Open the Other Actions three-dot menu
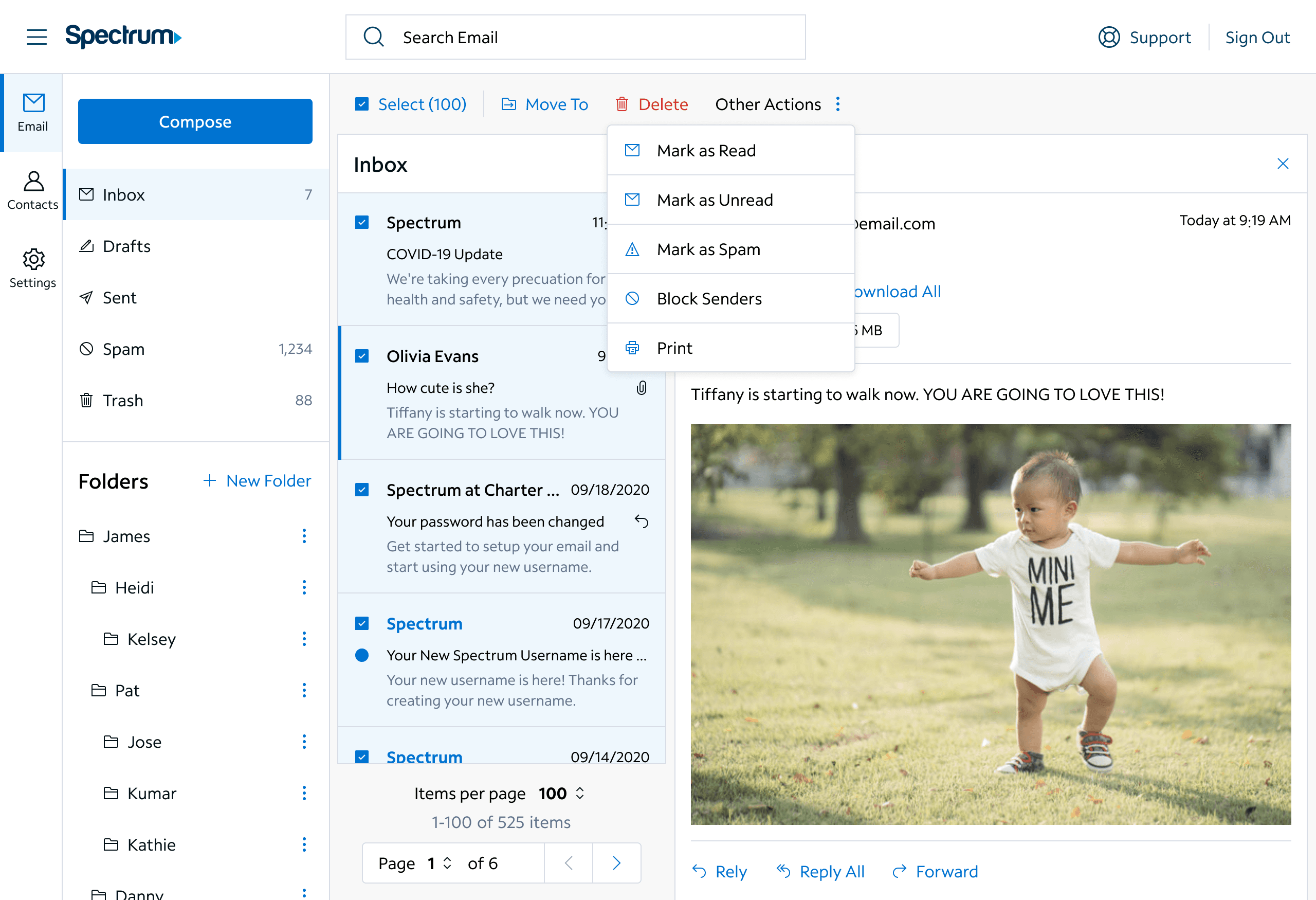1316x900 pixels. (837, 104)
